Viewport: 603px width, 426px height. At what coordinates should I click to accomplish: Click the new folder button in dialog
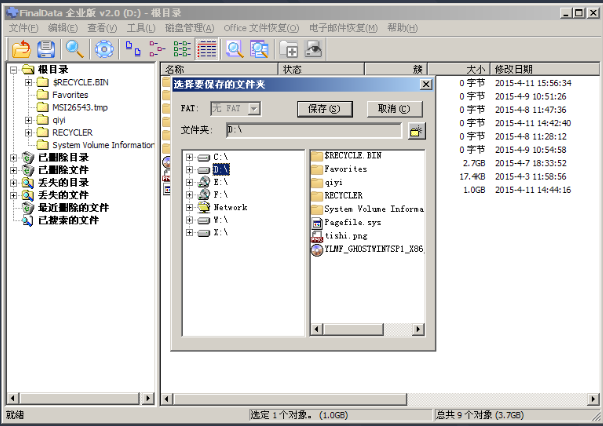coord(416,131)
